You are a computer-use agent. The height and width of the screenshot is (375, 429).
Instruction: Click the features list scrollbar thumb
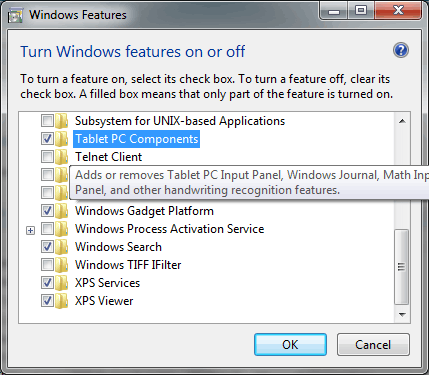point(402,267)
